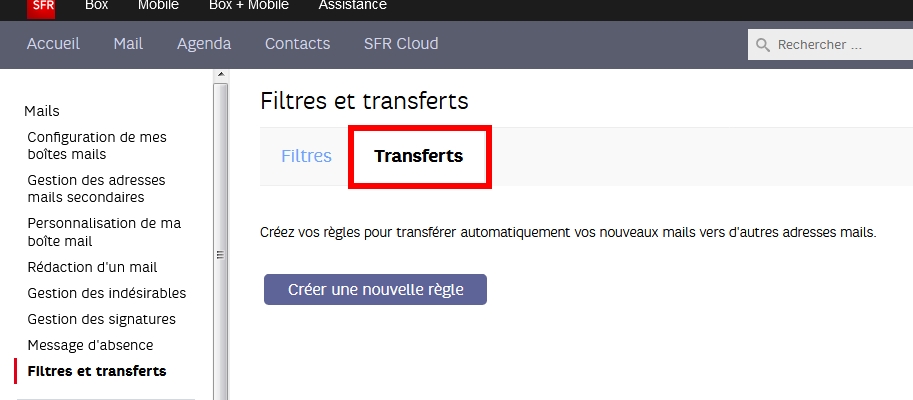Type in the Rechercher search field
Screen dimensions: 913x400
840,45
